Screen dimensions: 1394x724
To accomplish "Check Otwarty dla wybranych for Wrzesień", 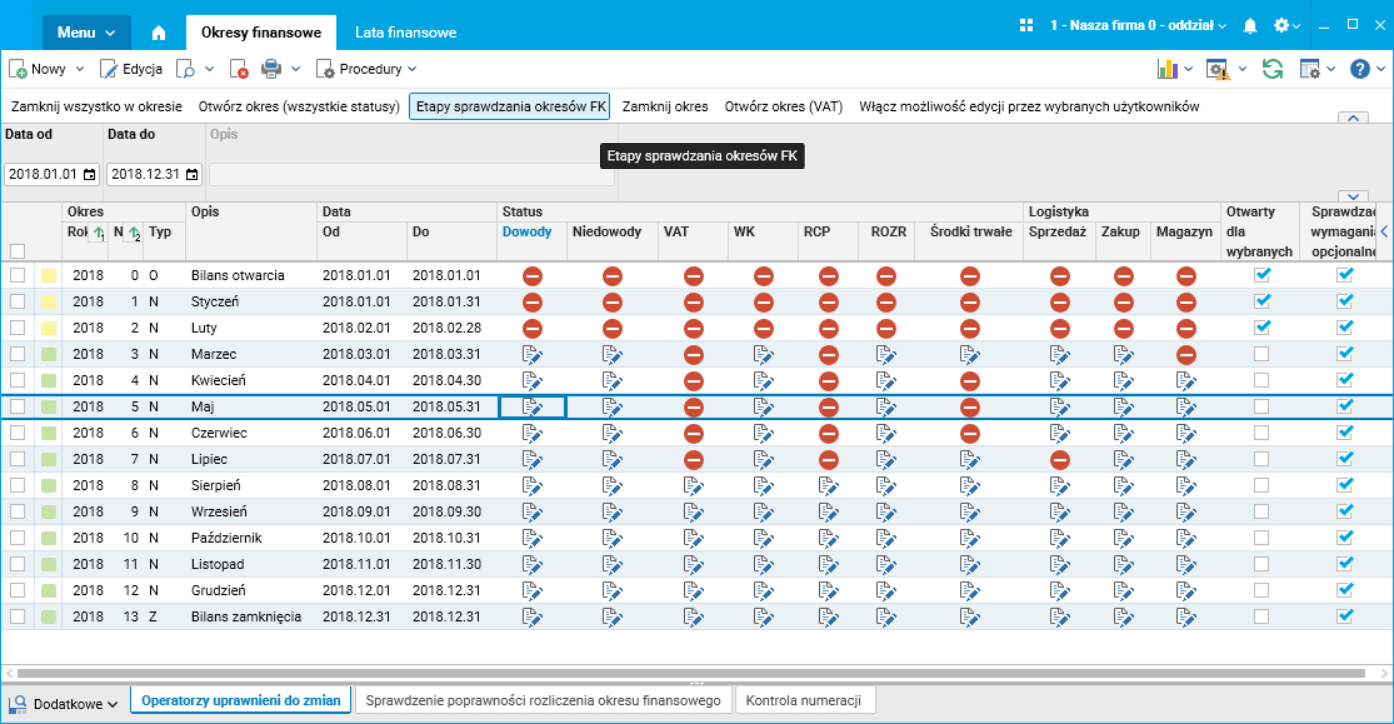I will click(1262, 511).
